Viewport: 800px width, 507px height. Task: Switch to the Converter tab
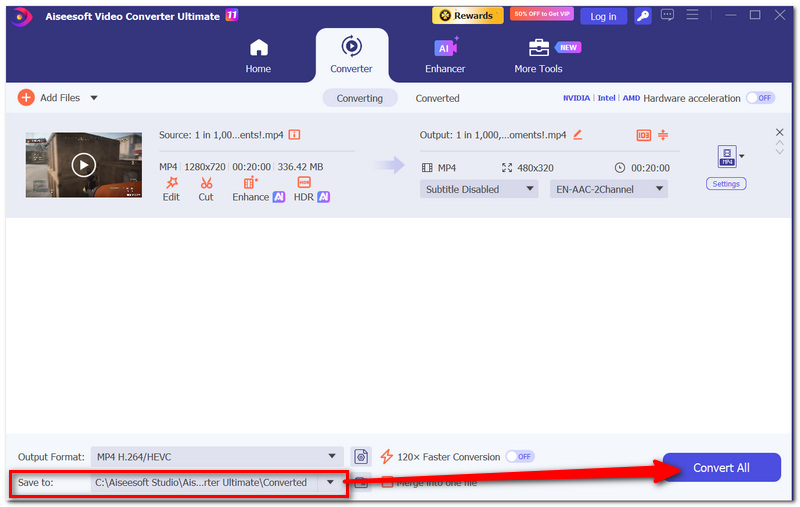[x=351, y=55]
